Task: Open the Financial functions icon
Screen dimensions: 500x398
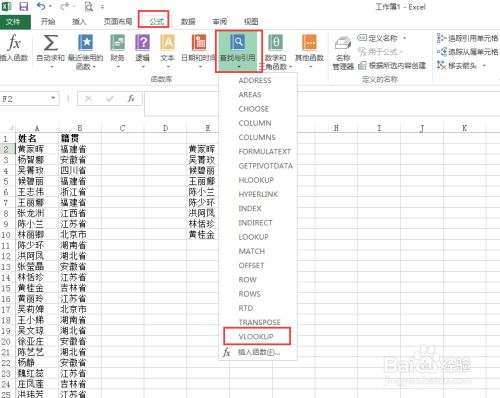Action: pos(117,43)
